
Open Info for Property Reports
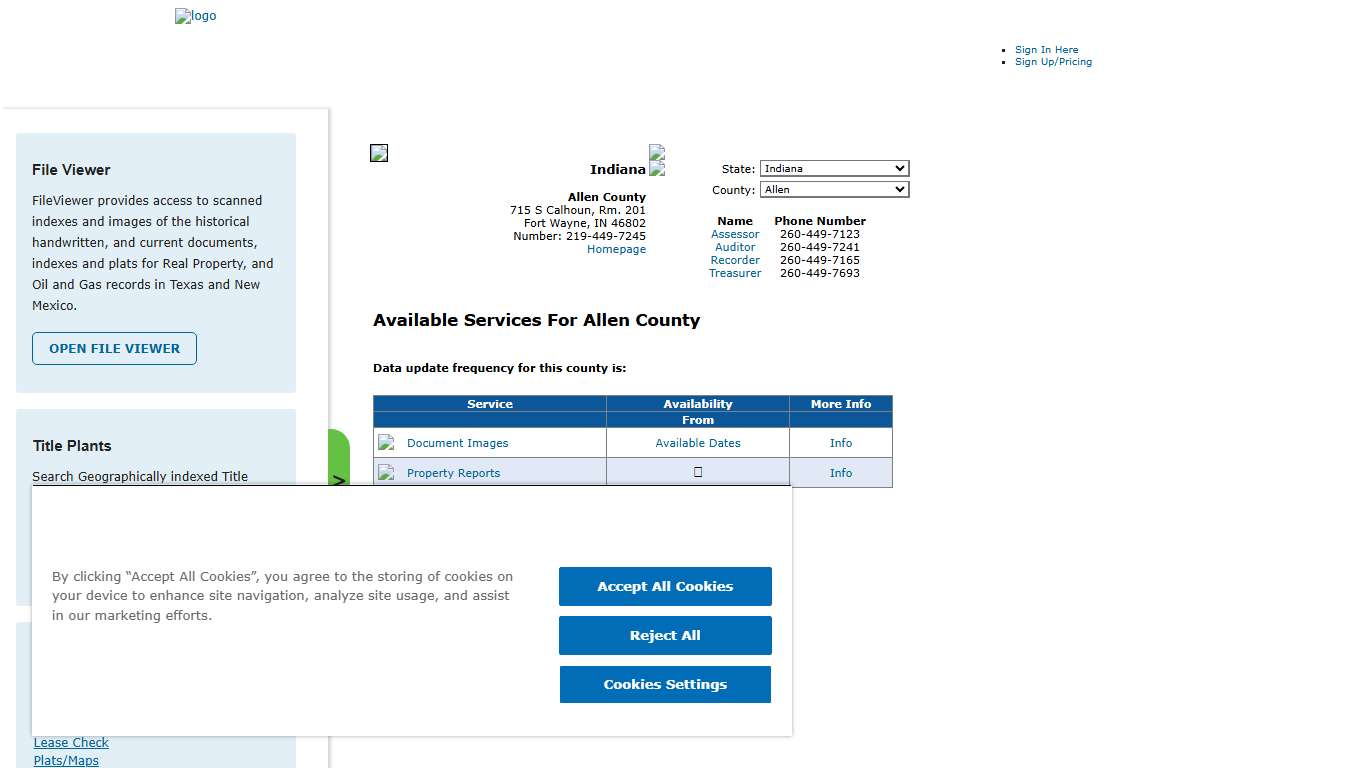841,472
